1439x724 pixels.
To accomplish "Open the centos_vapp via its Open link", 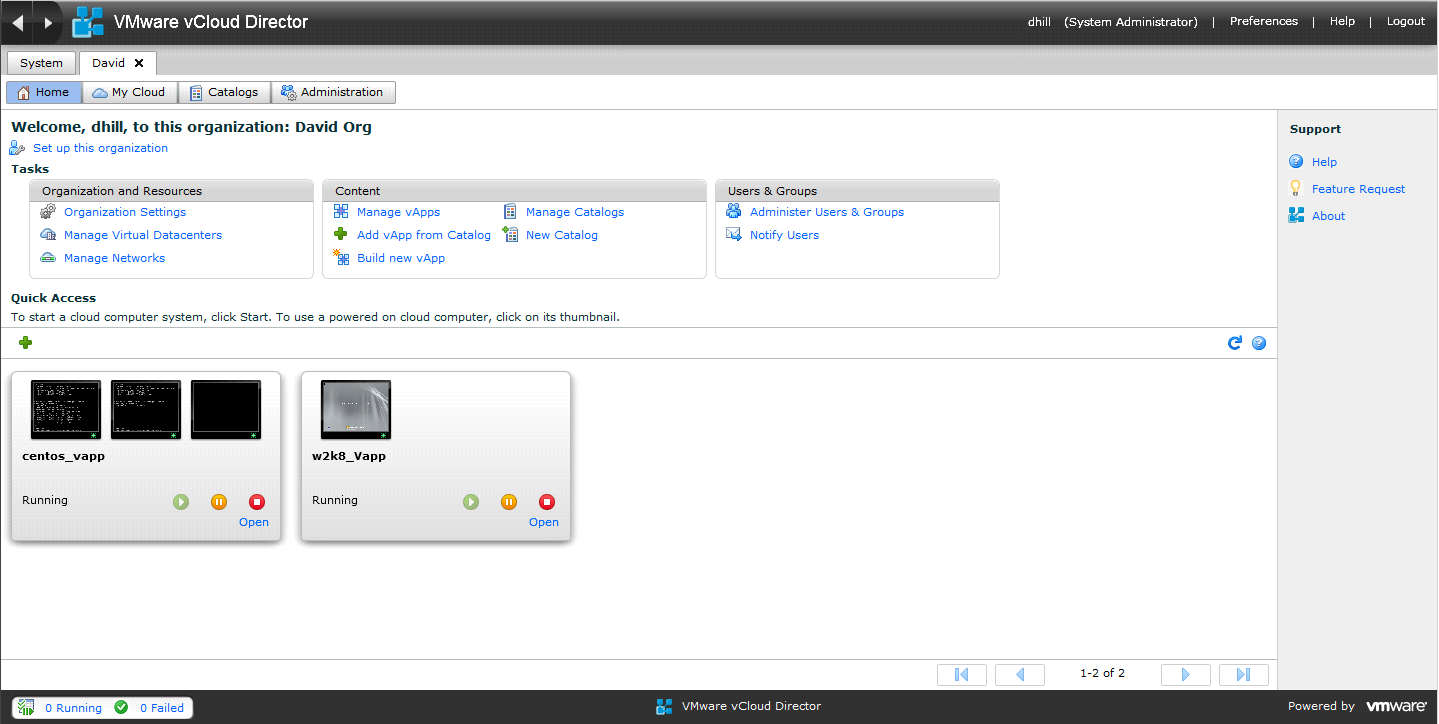I will tap(254, 522).
